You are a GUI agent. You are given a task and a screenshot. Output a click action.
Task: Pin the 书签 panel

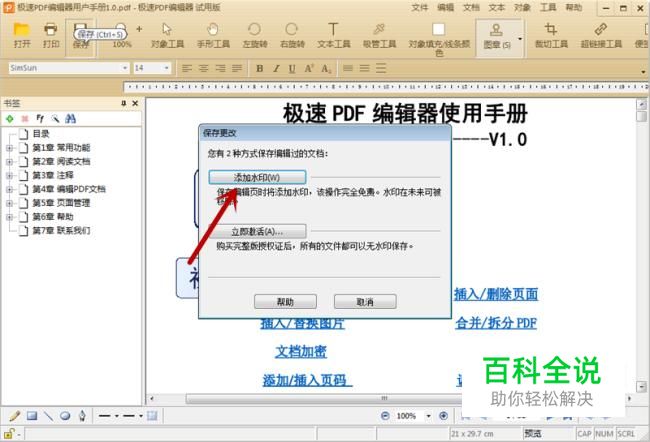124,103
